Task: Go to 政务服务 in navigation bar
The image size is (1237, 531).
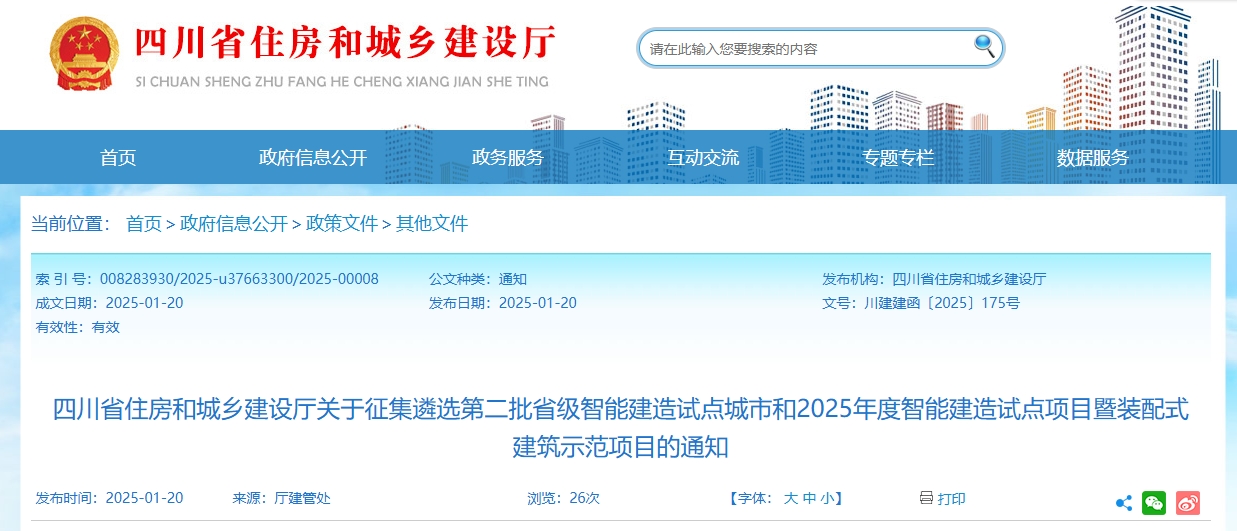Action: pyautogui.click(x=507, y=158)
